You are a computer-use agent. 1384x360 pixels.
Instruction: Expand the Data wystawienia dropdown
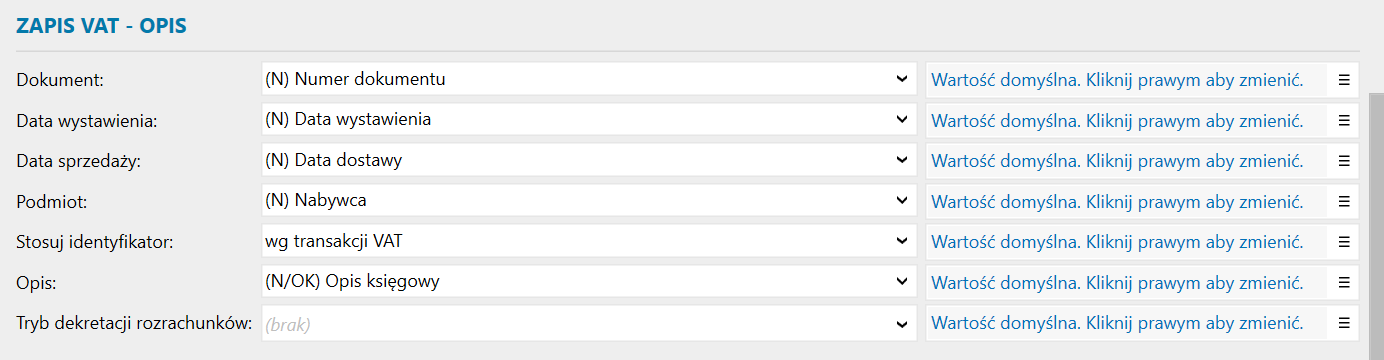tap(588, 120)
